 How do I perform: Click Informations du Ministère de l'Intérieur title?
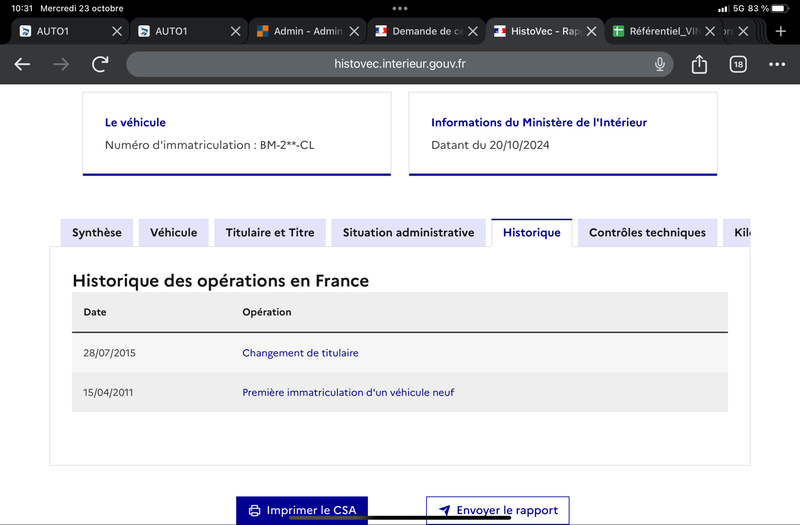pyautogui.click(x=539, y=122)
